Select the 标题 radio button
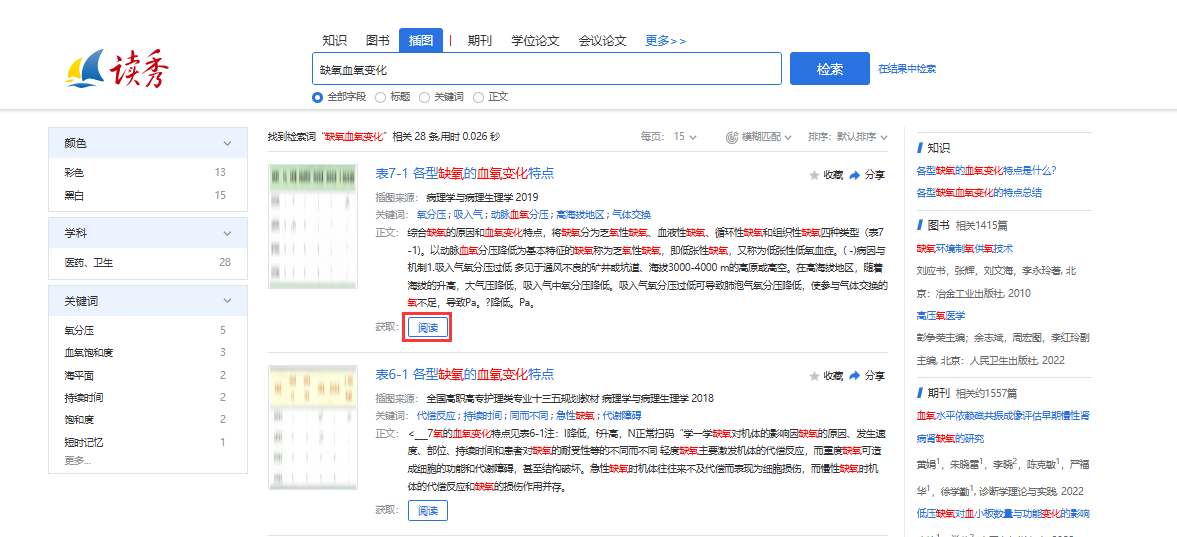The width and height of the screenshot is (1177, 537). [x=380, y=97]
